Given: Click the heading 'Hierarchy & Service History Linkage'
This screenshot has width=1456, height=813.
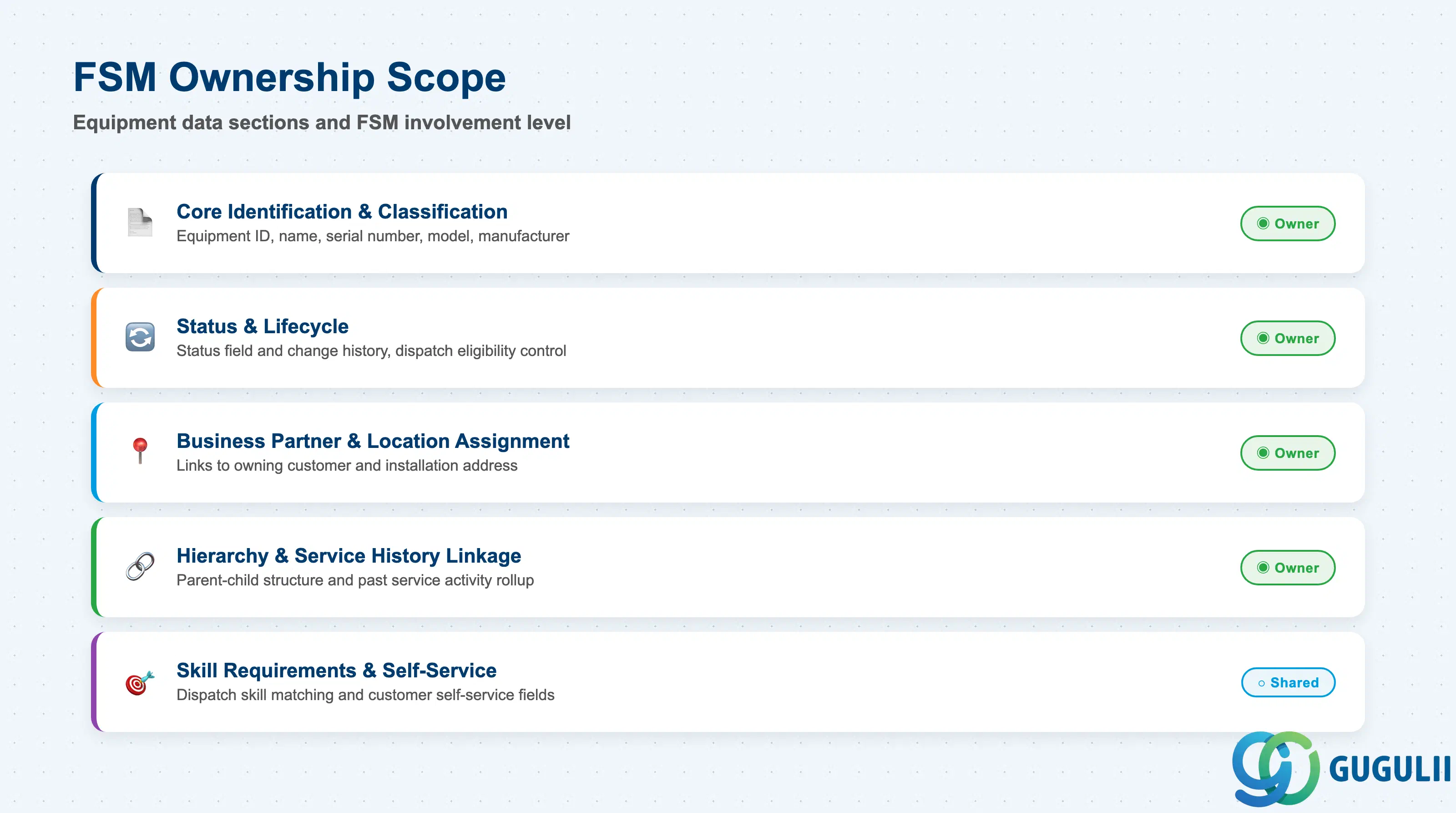Looking at the screenshot, I should click(349, 556).
